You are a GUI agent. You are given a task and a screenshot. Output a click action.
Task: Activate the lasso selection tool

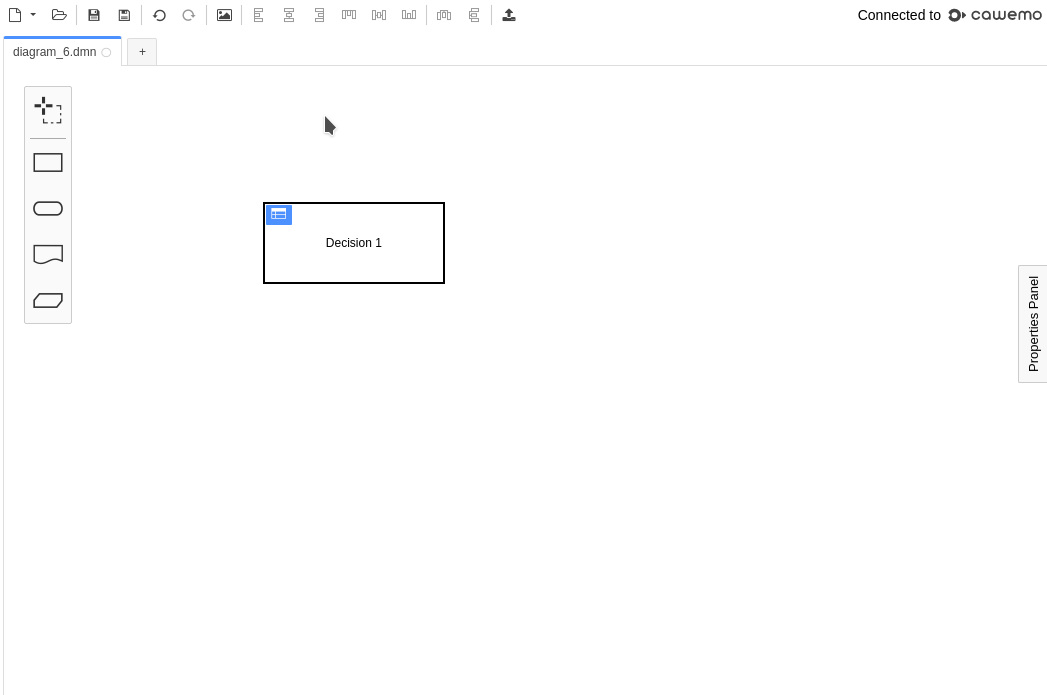tap(48, 110)
